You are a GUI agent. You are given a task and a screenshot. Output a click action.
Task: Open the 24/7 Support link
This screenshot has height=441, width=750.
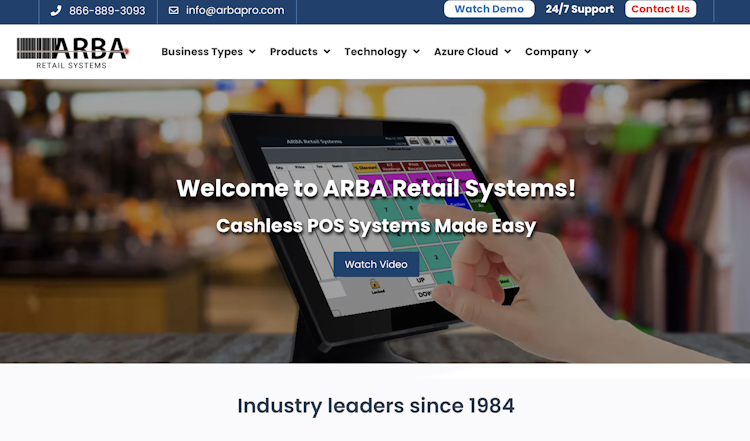coord(580,9)
